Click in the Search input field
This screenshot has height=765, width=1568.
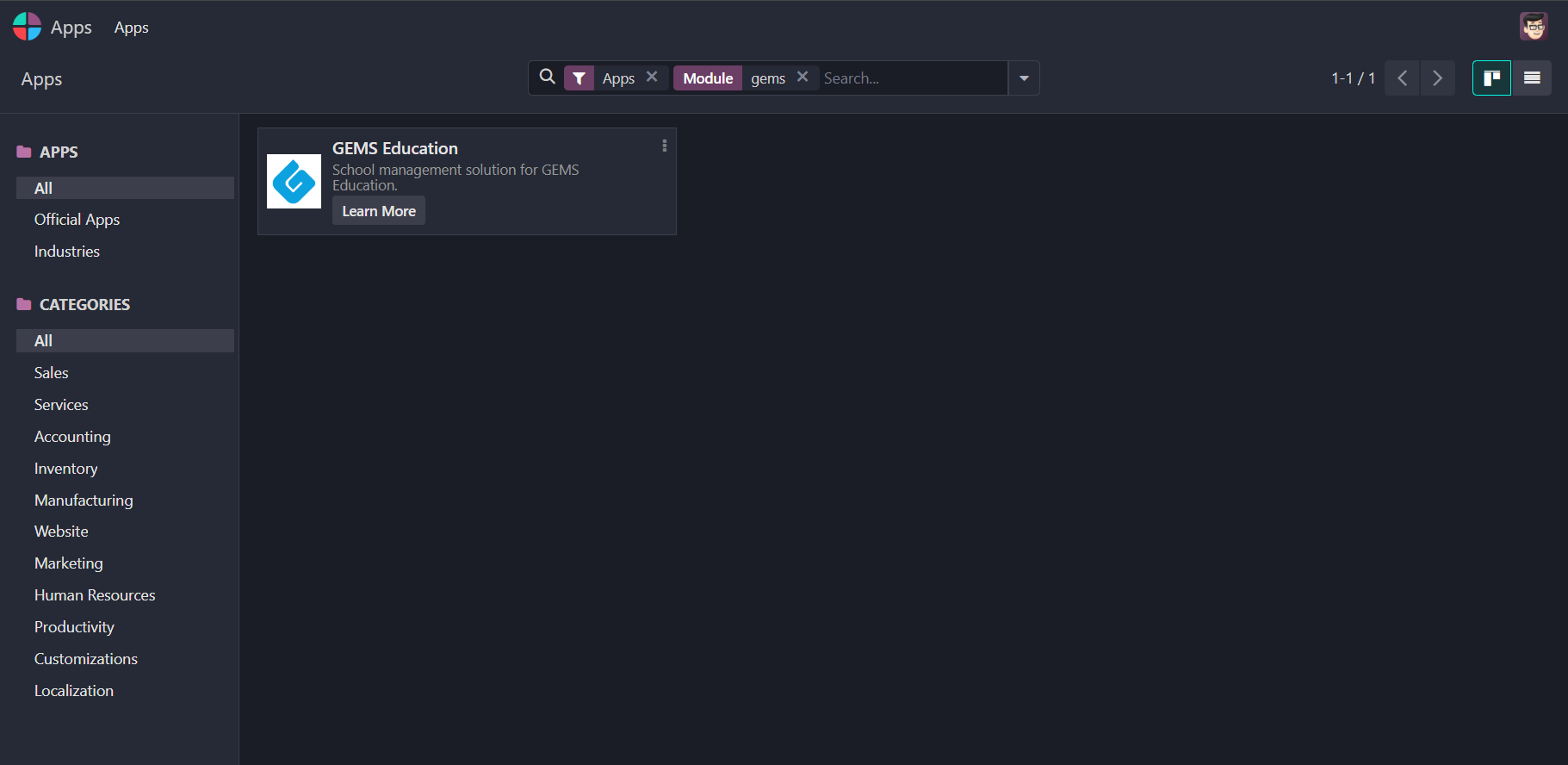[911, 78]
